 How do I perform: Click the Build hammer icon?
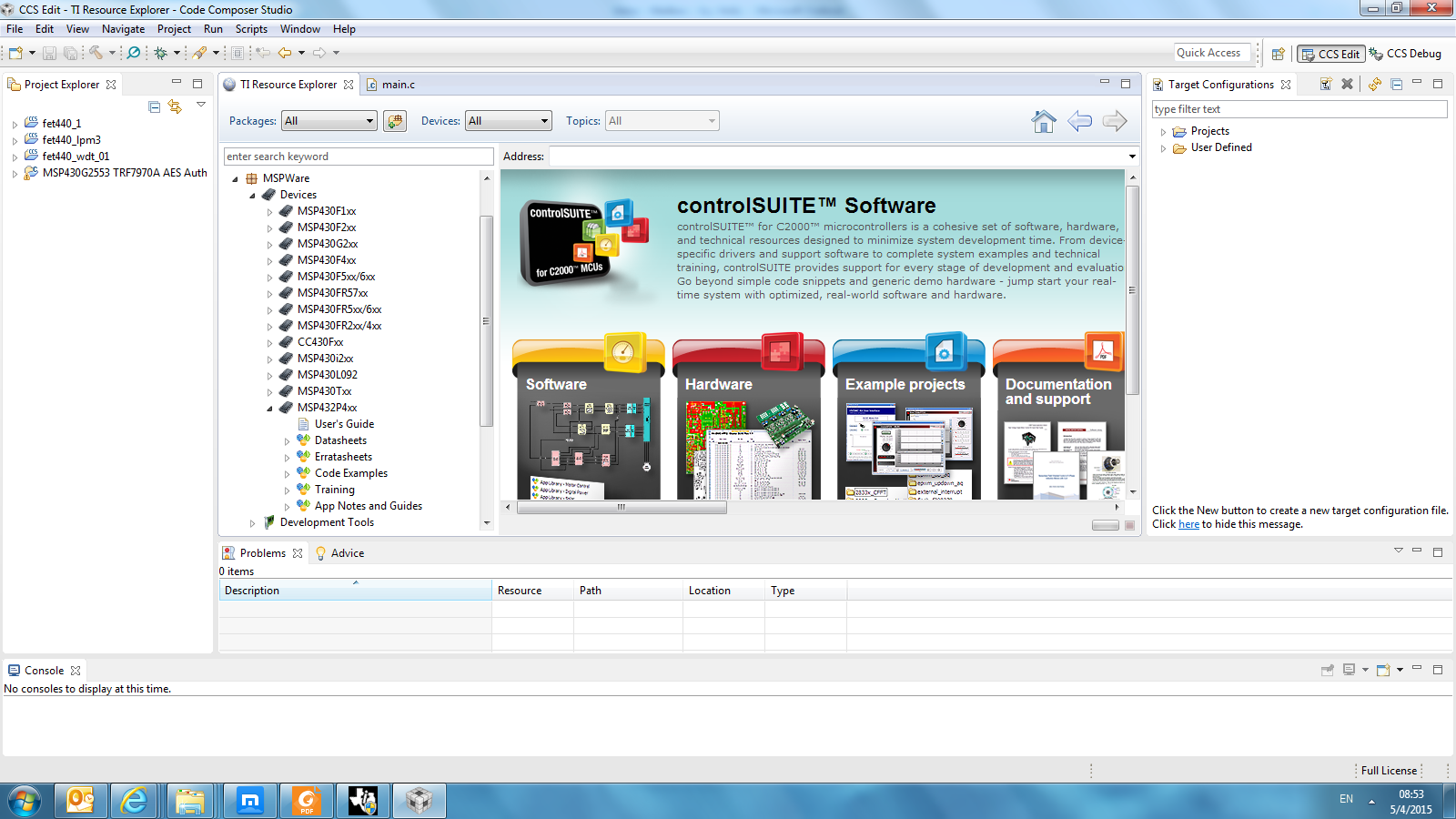pyautogui.click(x=96, y=53)
